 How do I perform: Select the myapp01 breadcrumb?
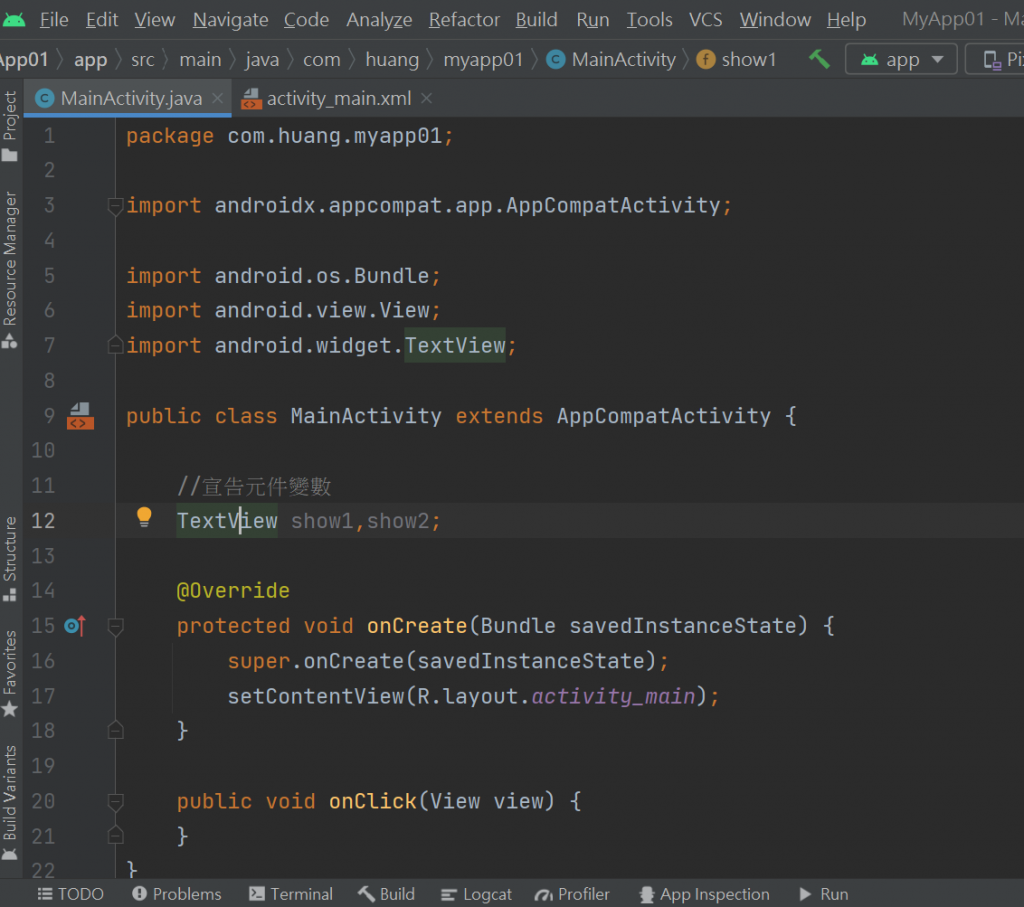(483, 60)
